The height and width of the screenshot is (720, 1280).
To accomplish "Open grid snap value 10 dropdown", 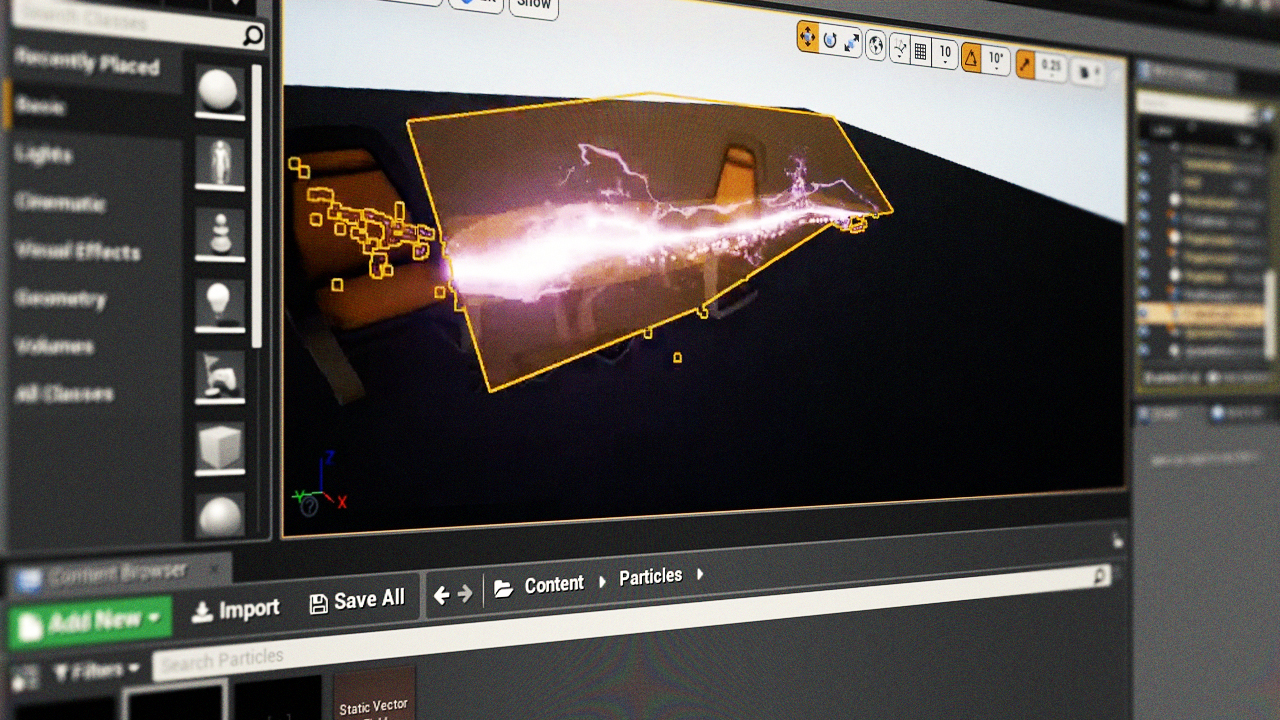I will point(945,55).
